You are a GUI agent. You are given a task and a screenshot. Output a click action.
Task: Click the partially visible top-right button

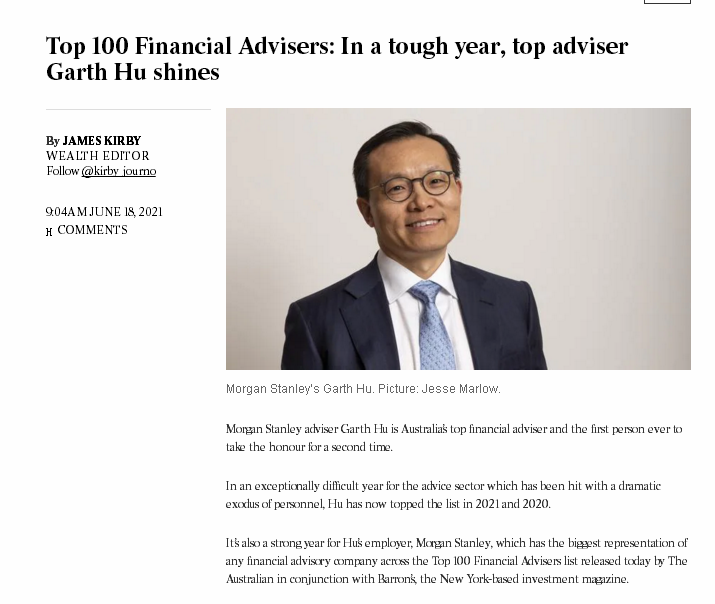pos(666,1)
